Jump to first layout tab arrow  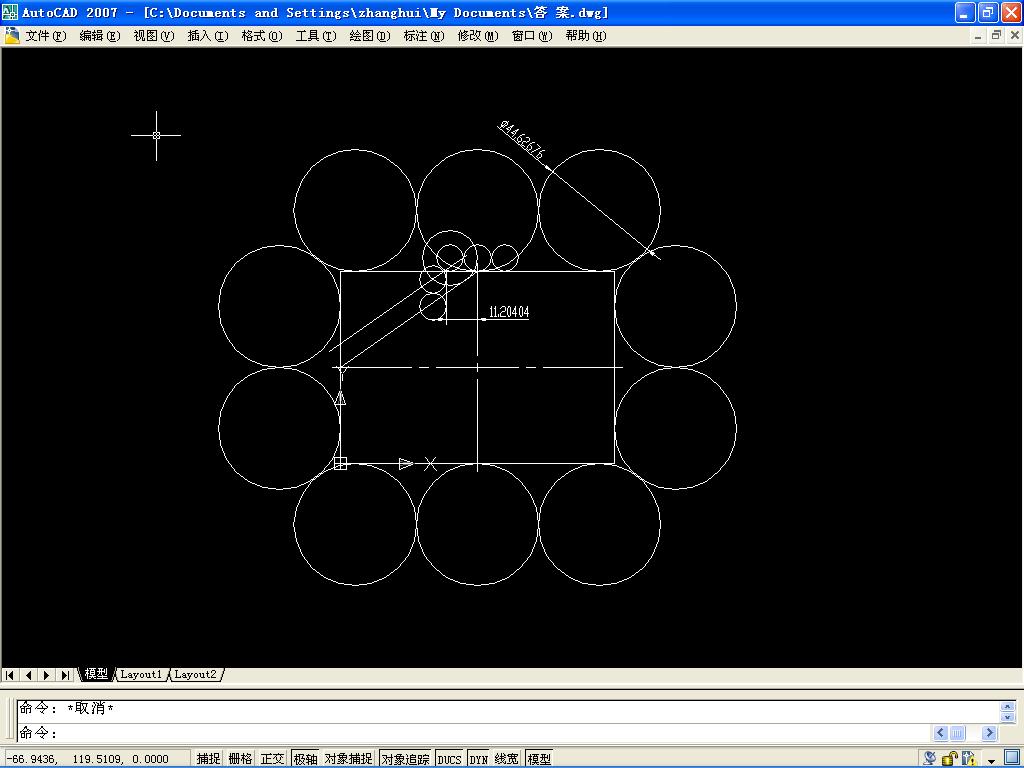click(x=10, y=675)
